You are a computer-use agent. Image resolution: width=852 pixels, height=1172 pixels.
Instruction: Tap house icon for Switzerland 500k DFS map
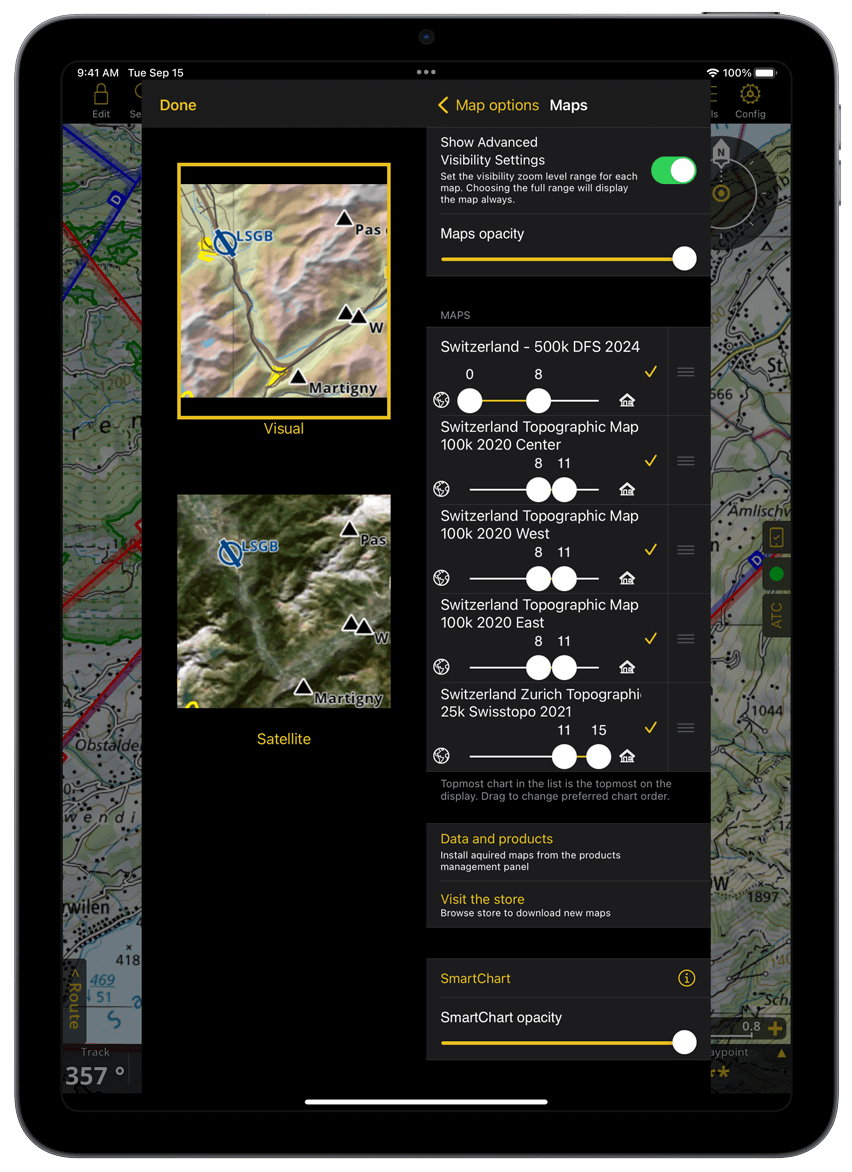click(627, 401)
